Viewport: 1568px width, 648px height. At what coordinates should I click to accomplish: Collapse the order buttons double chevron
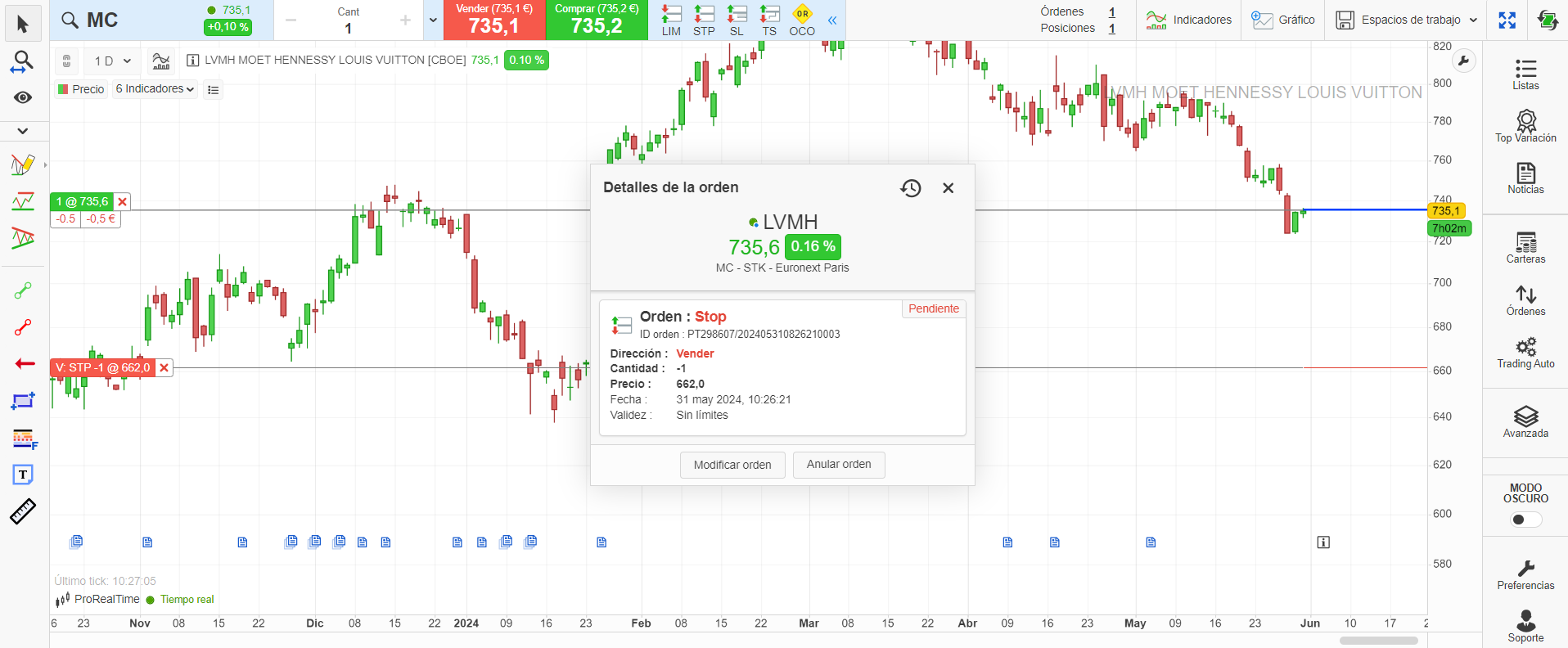click(832, 20)
